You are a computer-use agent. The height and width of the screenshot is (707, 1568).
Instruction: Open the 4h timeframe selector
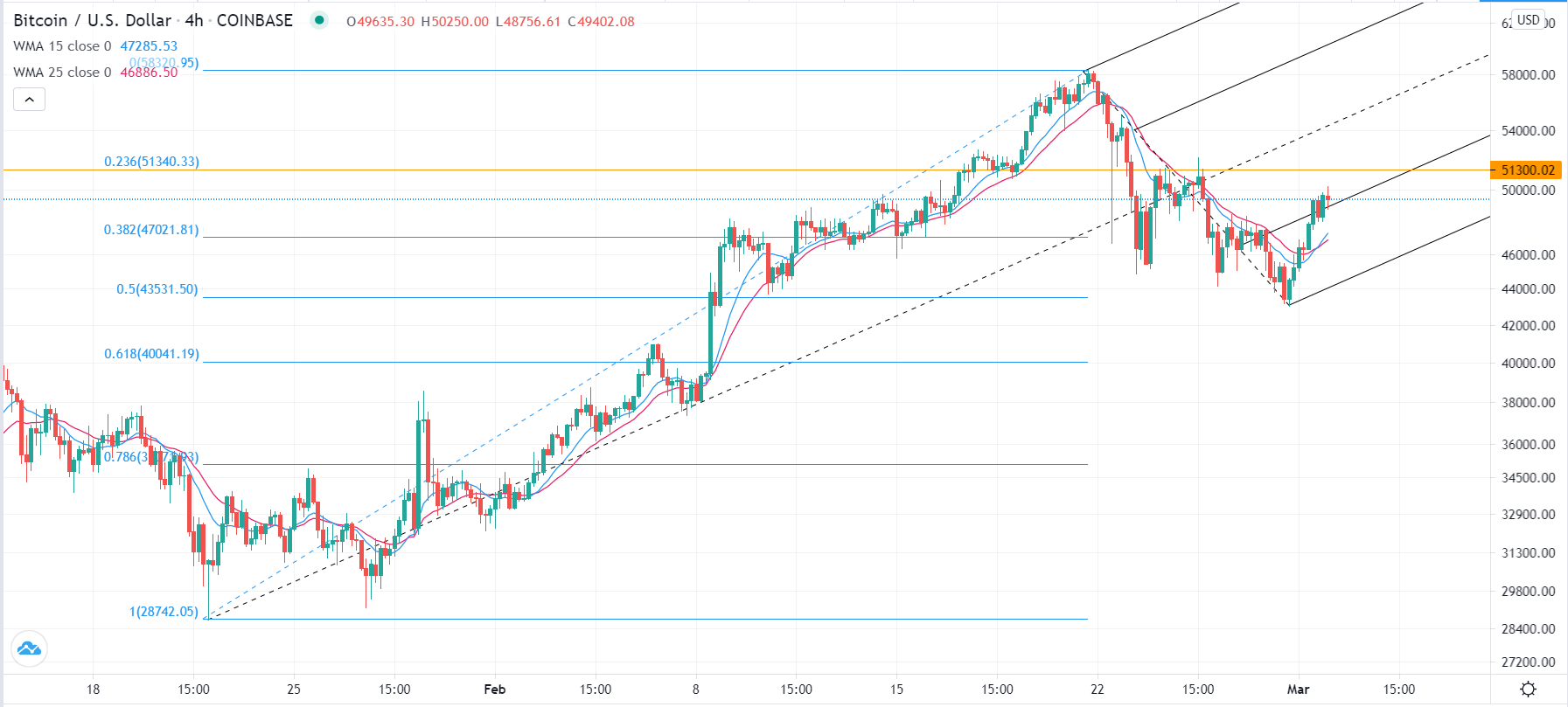click(x=194, y=19)
